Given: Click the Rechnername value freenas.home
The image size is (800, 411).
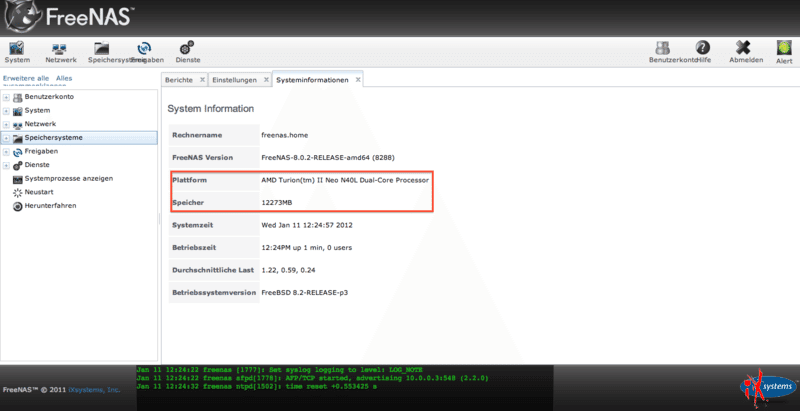Looking at the screenshot, I should coord(284,136).
